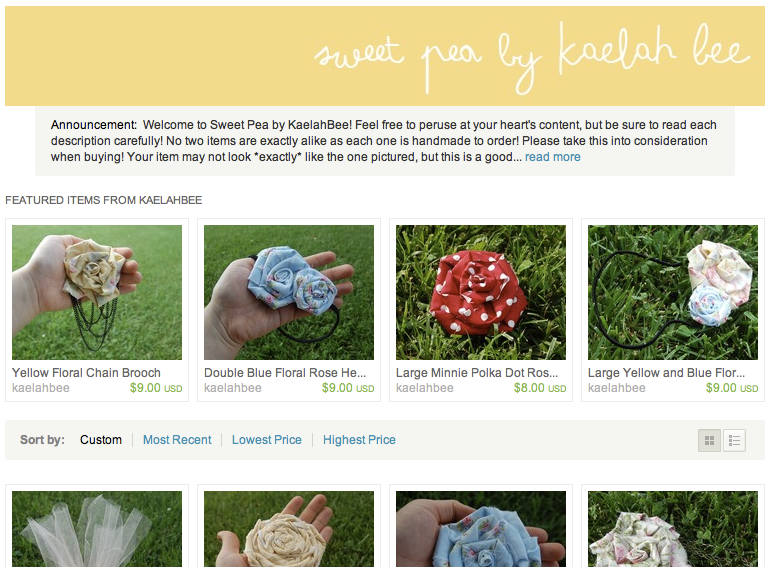Click Large Minnie Polka Dot Rose title
Viewport: 771px width, 567px height.
click(476, 373)
